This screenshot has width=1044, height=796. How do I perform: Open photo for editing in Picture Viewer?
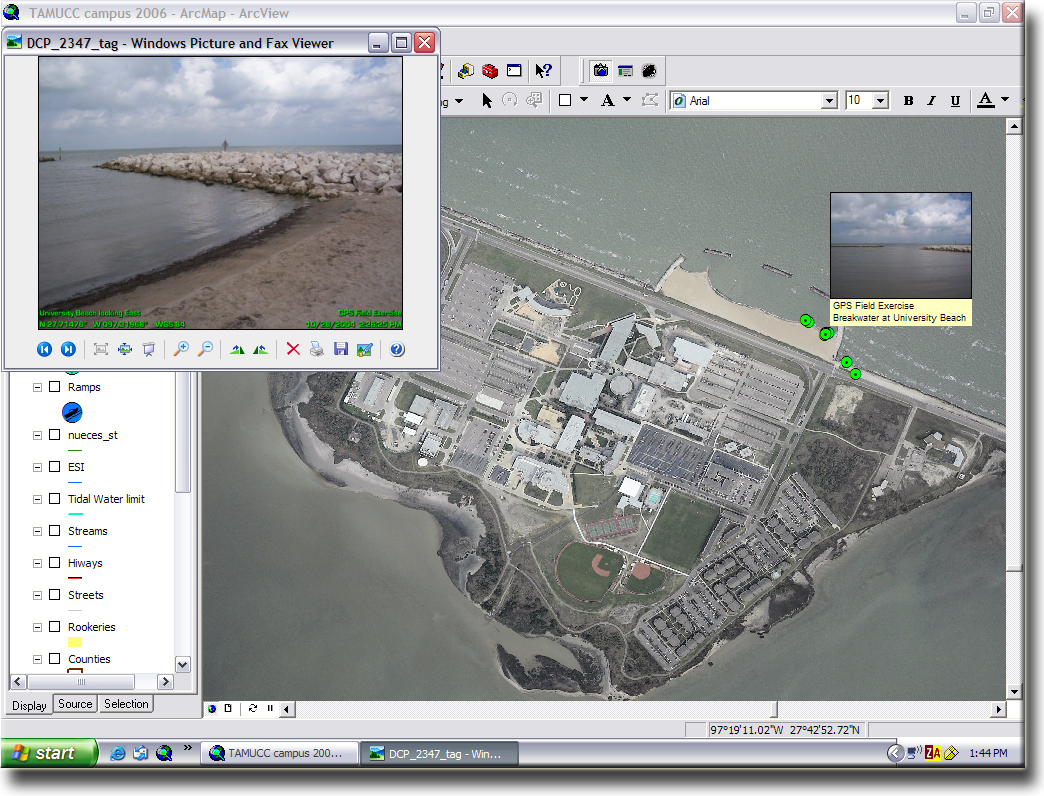point(365,349)
